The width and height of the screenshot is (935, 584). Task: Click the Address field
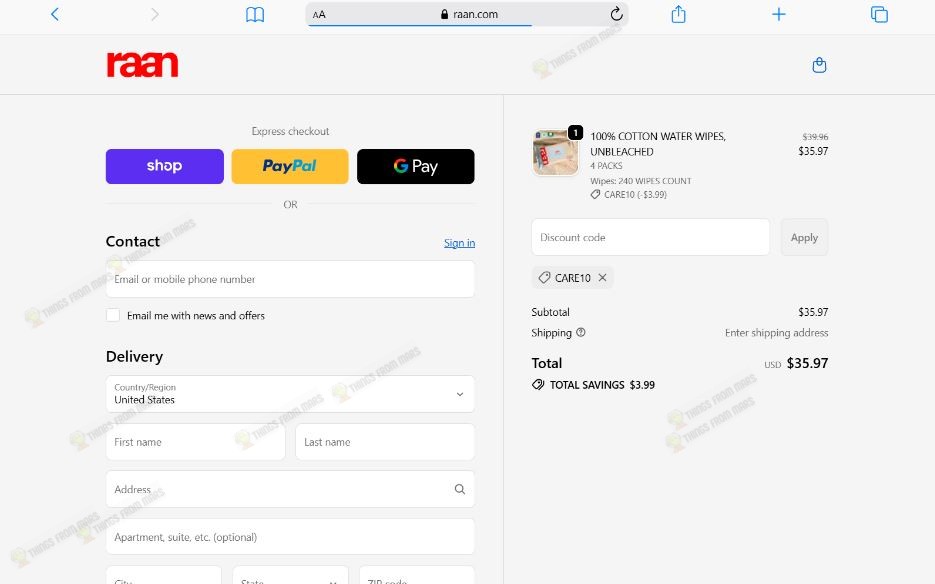[290, 489]
